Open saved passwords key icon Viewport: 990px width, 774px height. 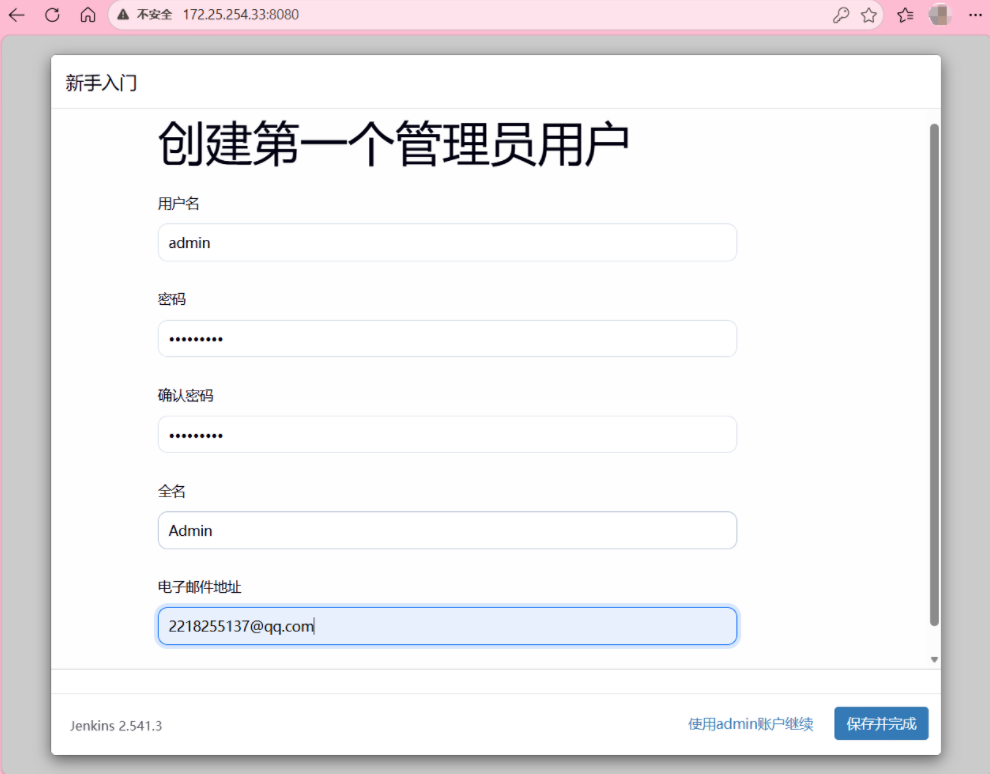point(840,15)
